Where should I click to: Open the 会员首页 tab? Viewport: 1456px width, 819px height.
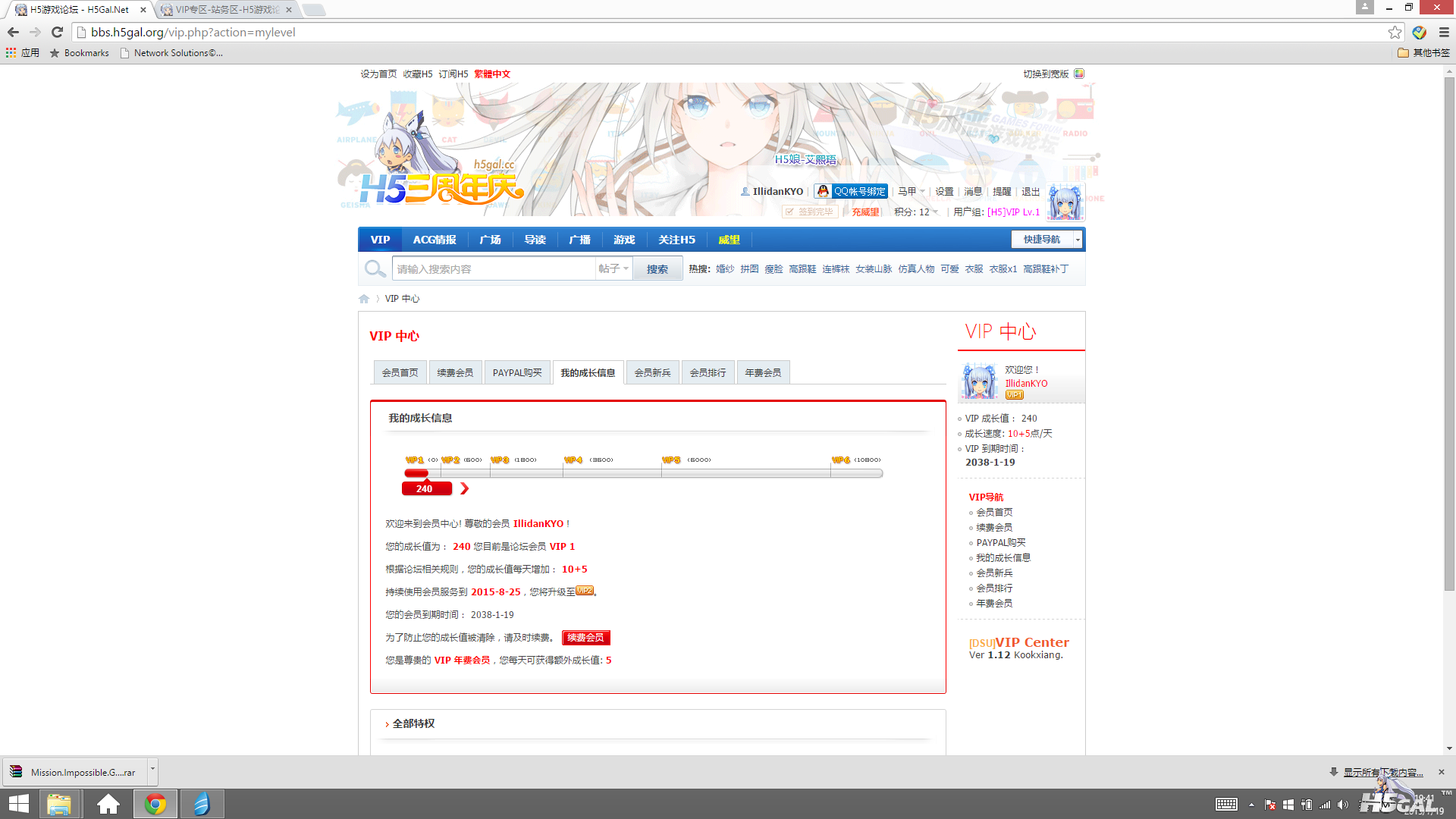(x=400, y=372)
